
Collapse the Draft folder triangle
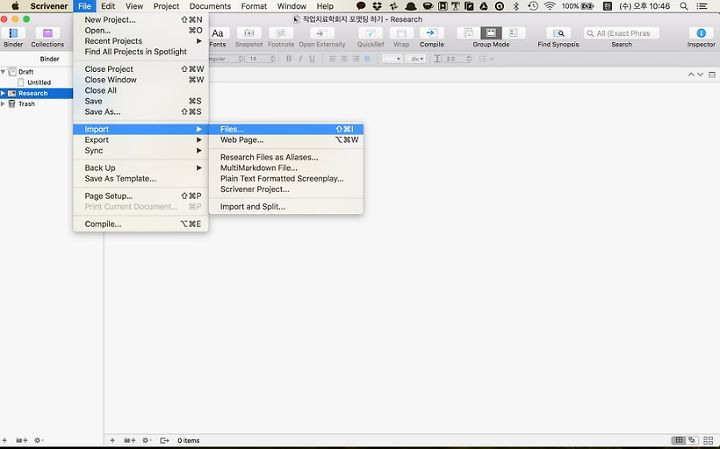pyautogui.click(x=3, y=72)
